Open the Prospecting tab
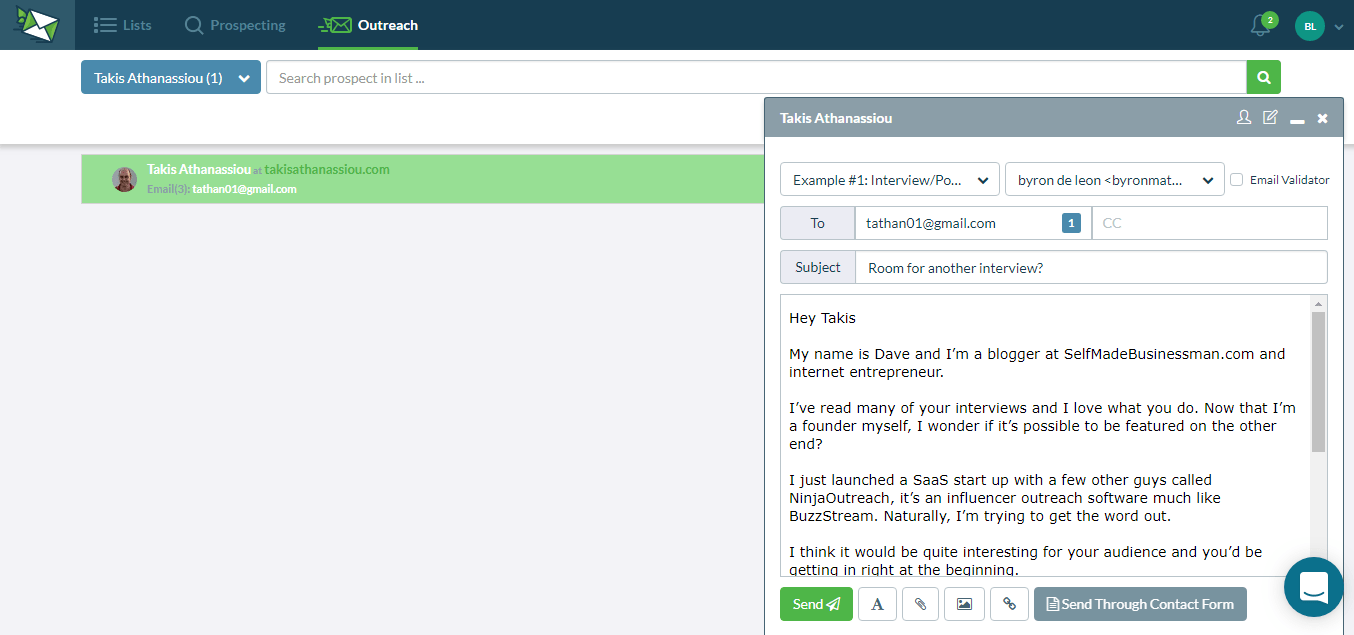This screenshot has height=635, width=1354. coord(235,25)
